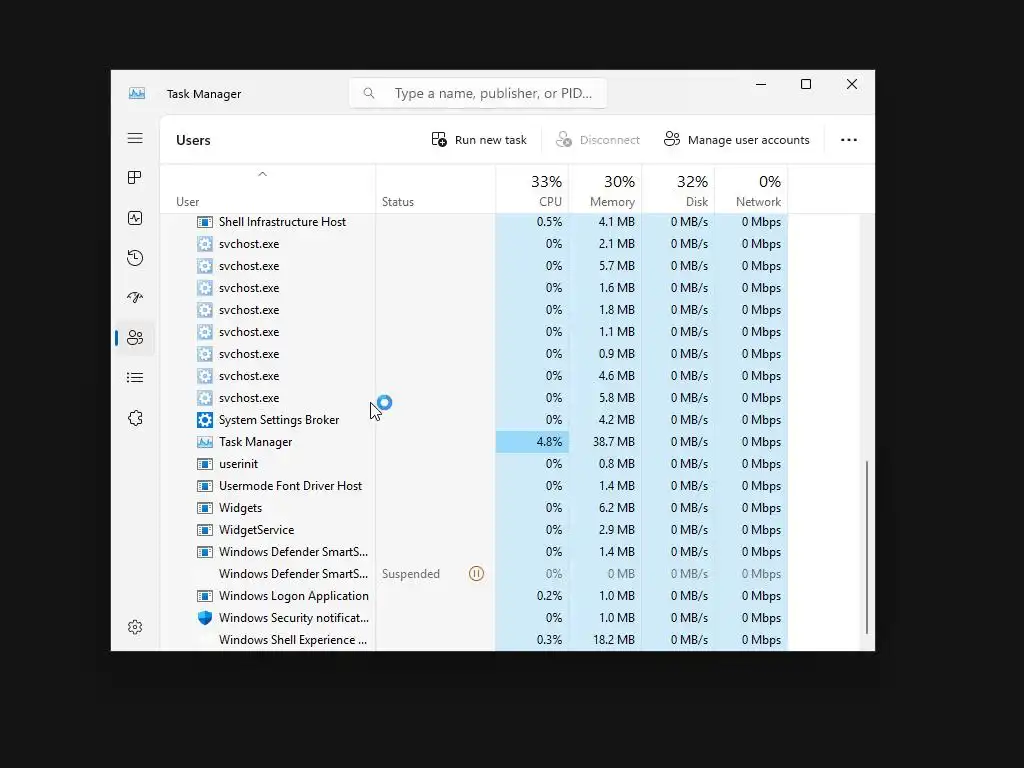1024x768 pixels.
Task: Open the App history page icon
Action: (x=135, y=258)
